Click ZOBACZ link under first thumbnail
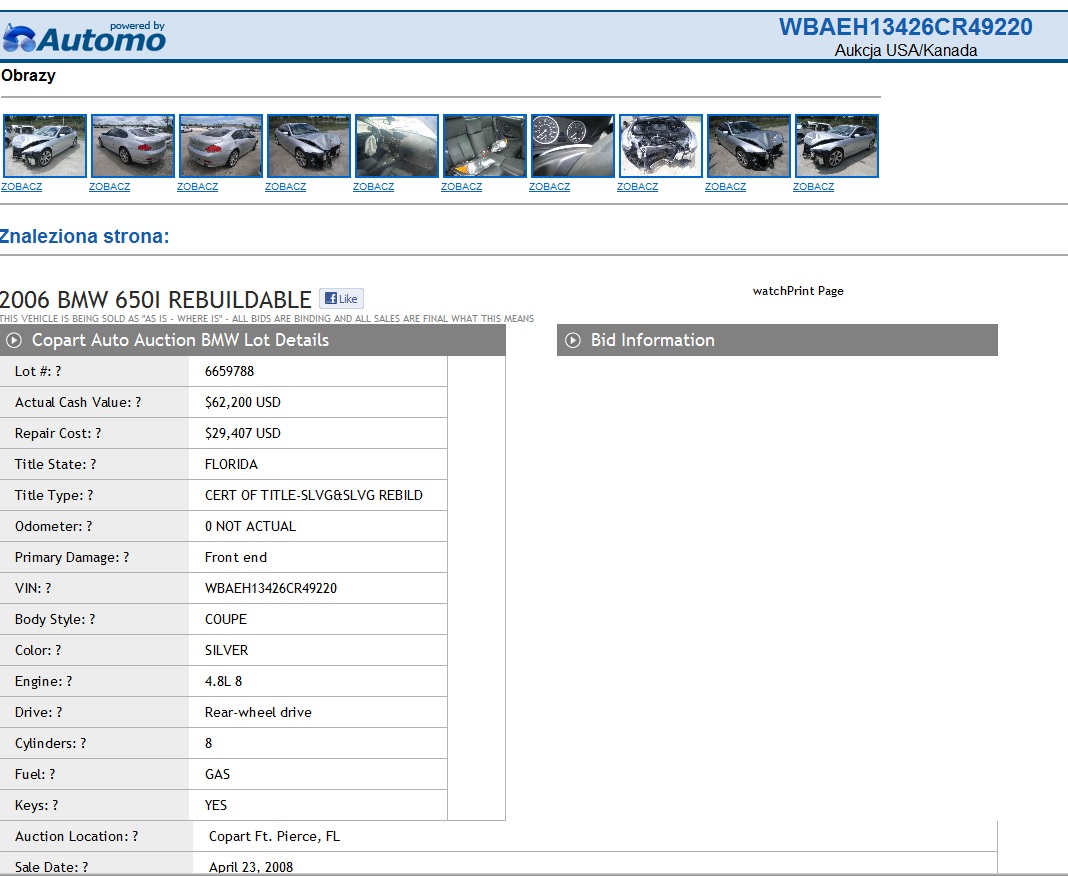Screen dimensions: 1068x876 click(22, 187)
